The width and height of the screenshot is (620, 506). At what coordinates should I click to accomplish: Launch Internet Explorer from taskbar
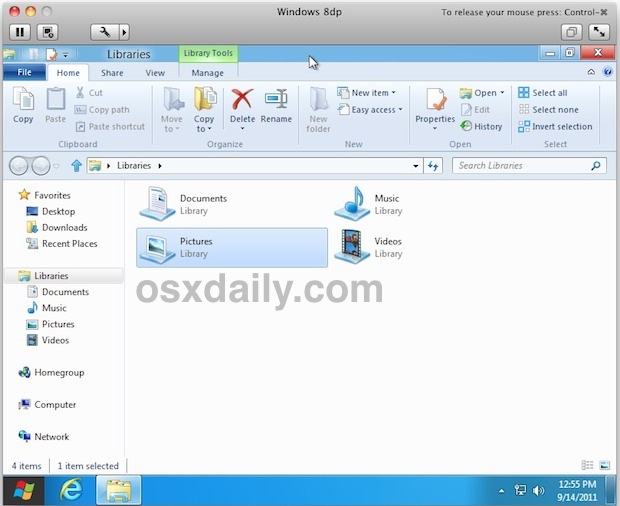(71, 491)
